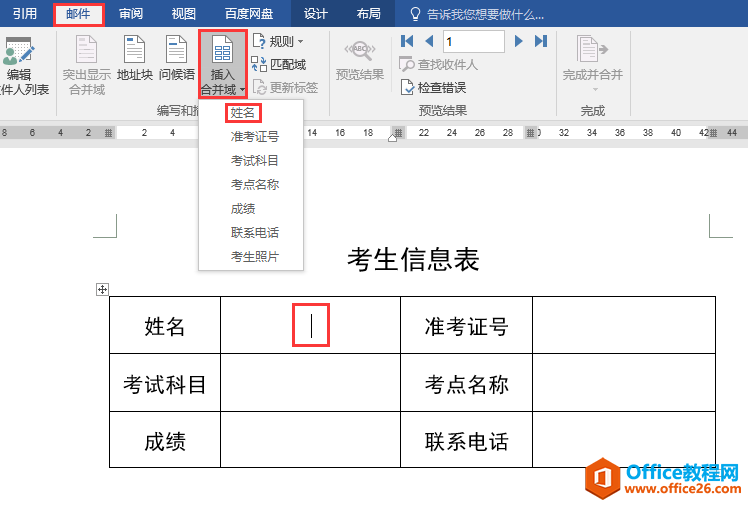Screen dimensions: 748x506
Task: Expand the 完成并合并 dropdown arrow
Action: pos(595,90)
